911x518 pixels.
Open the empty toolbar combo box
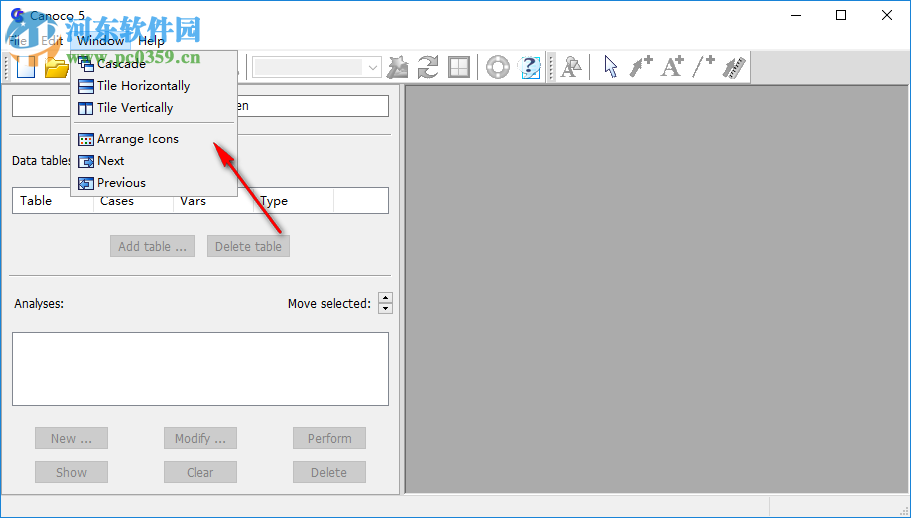317,67
